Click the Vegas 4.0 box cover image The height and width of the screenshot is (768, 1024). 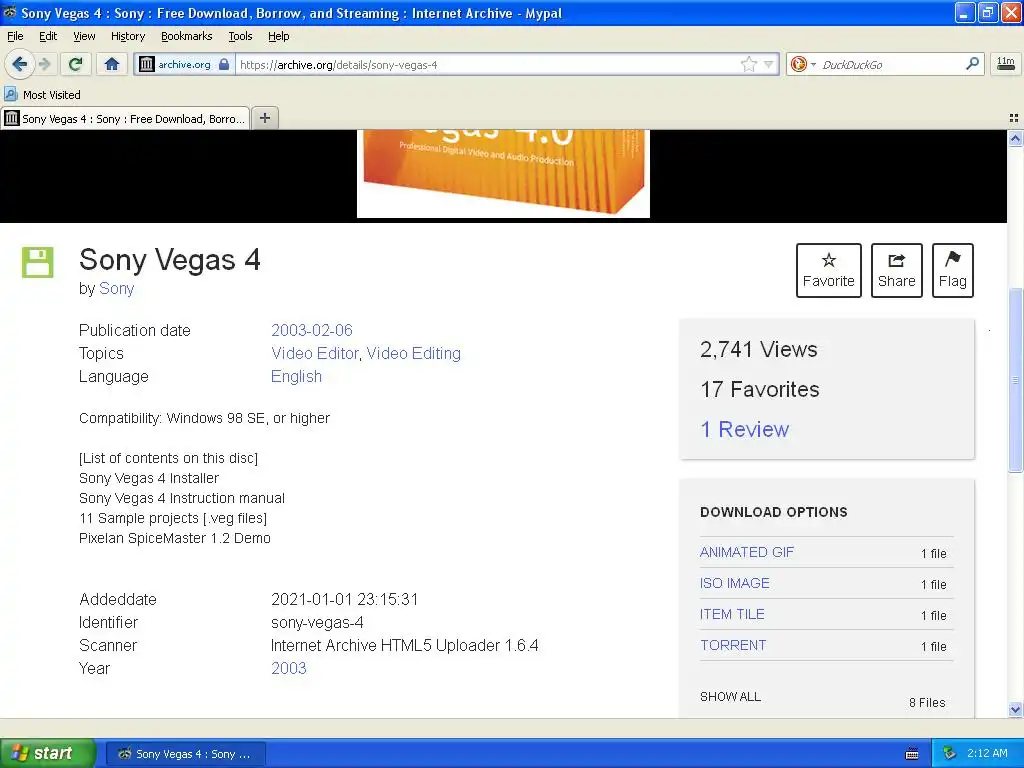pyautogui.click(x=503, y=173)
